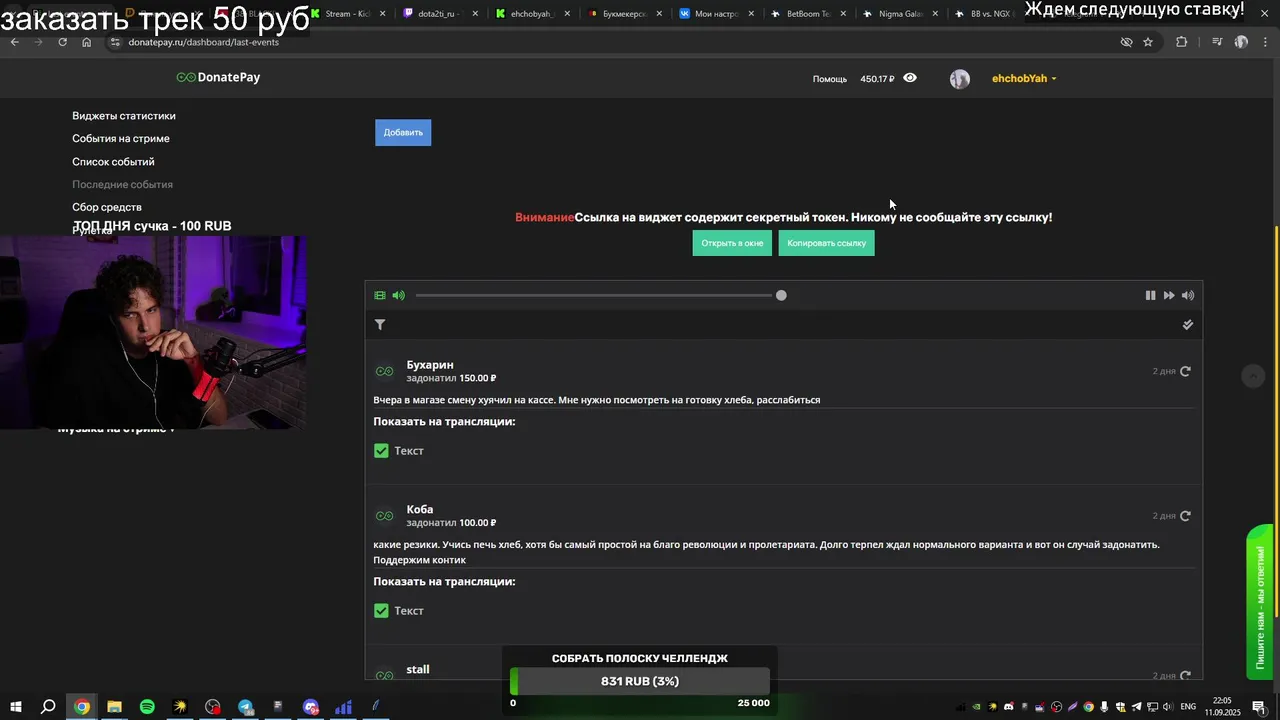Image resolution: width=1280 pixels, height=720 pixels.
Task: Open File Explorer from taskbar
Action: [114, 707]
